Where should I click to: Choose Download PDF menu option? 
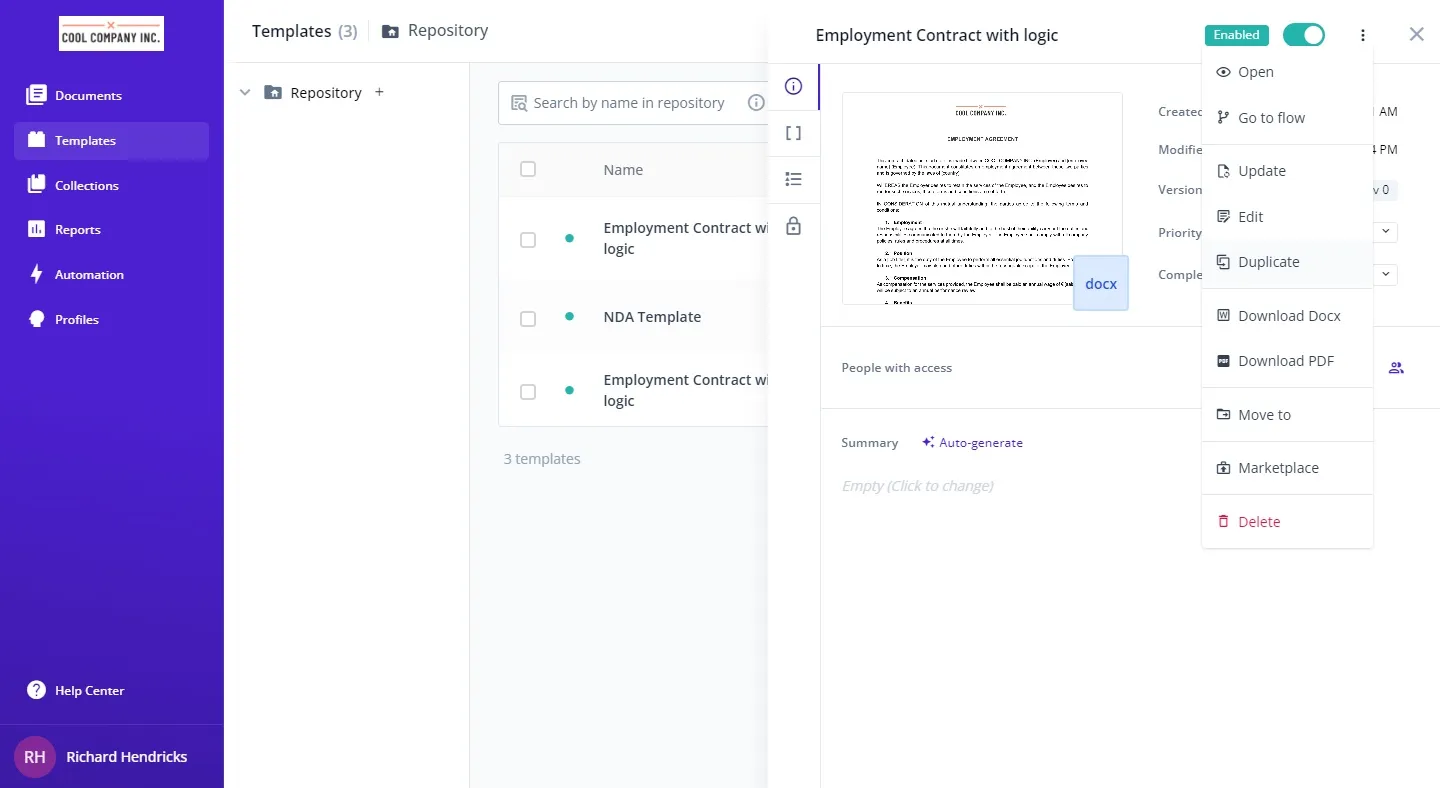(x=1285, y=361)
